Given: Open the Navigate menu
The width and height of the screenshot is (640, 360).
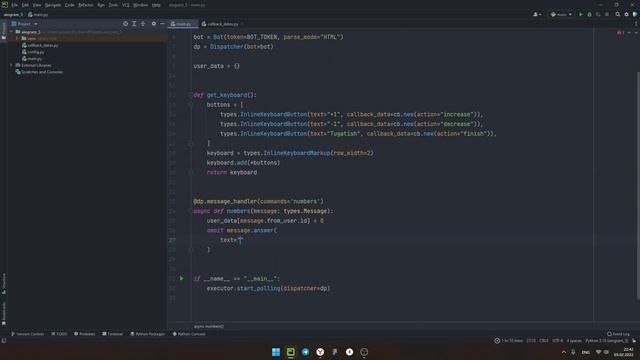Looking at the screenshot, I should [x=53, y=5].
